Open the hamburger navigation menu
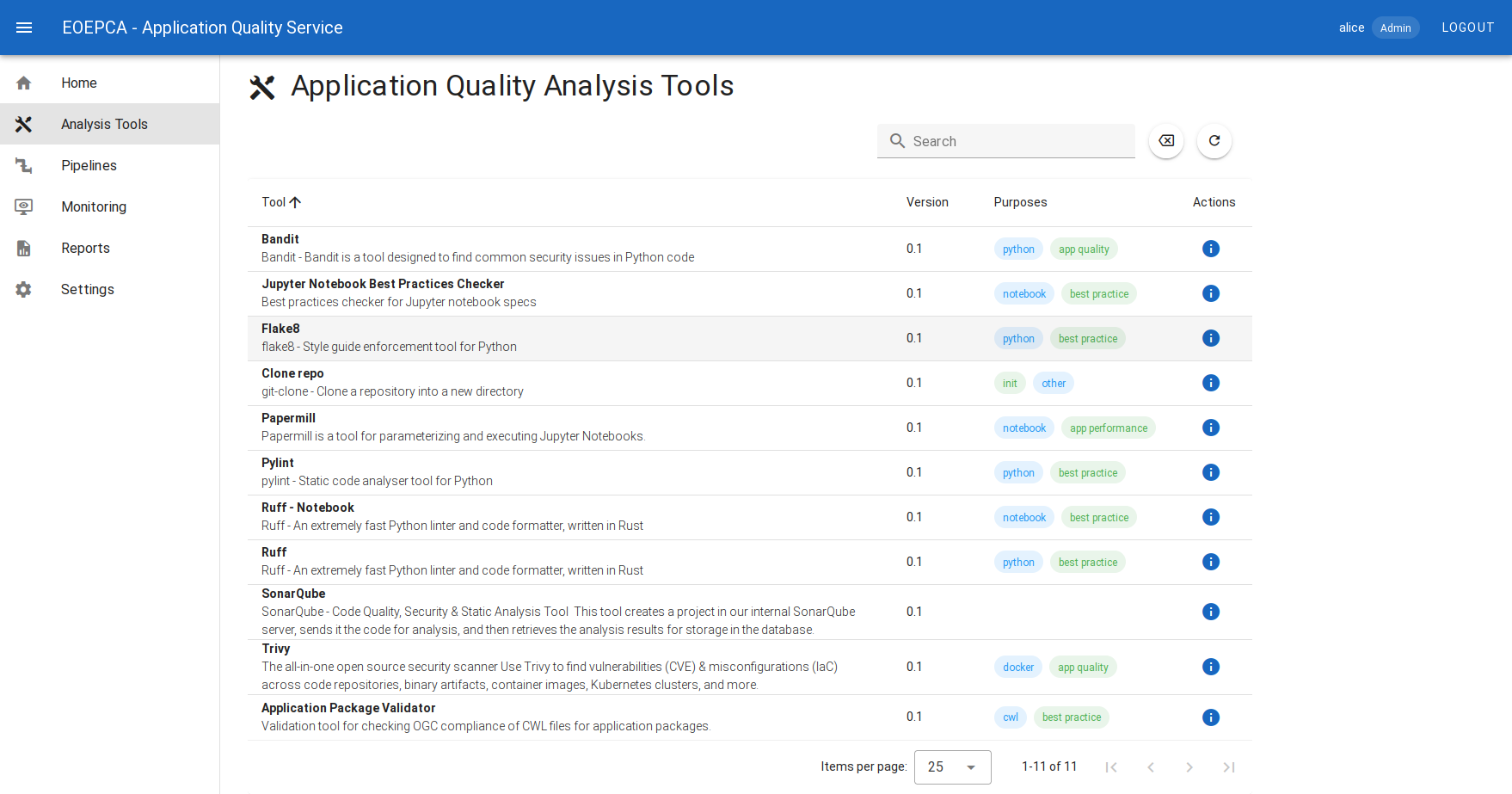 pyautogui.click(x=24, y=28)
